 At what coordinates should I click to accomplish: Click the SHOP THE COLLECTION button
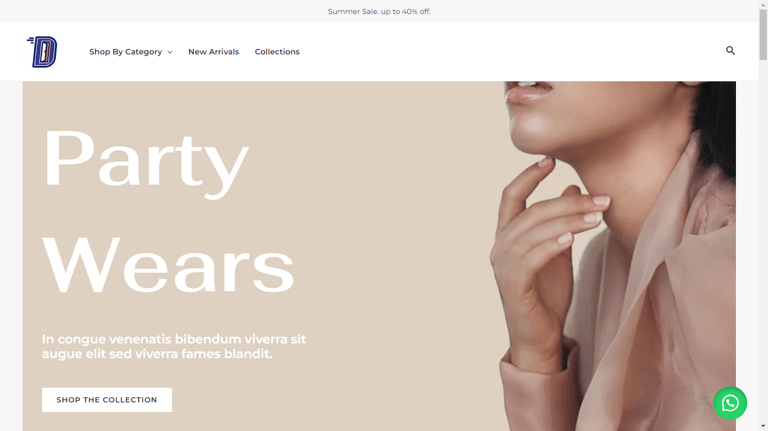coord(107,400)
